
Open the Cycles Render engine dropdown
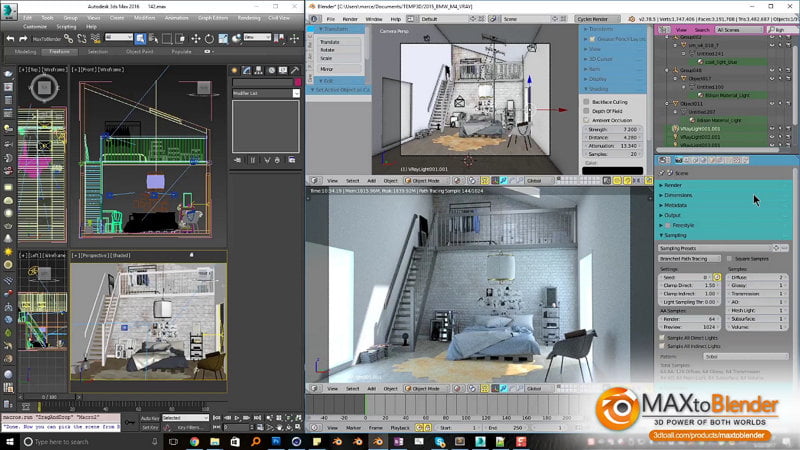(596, 19)
